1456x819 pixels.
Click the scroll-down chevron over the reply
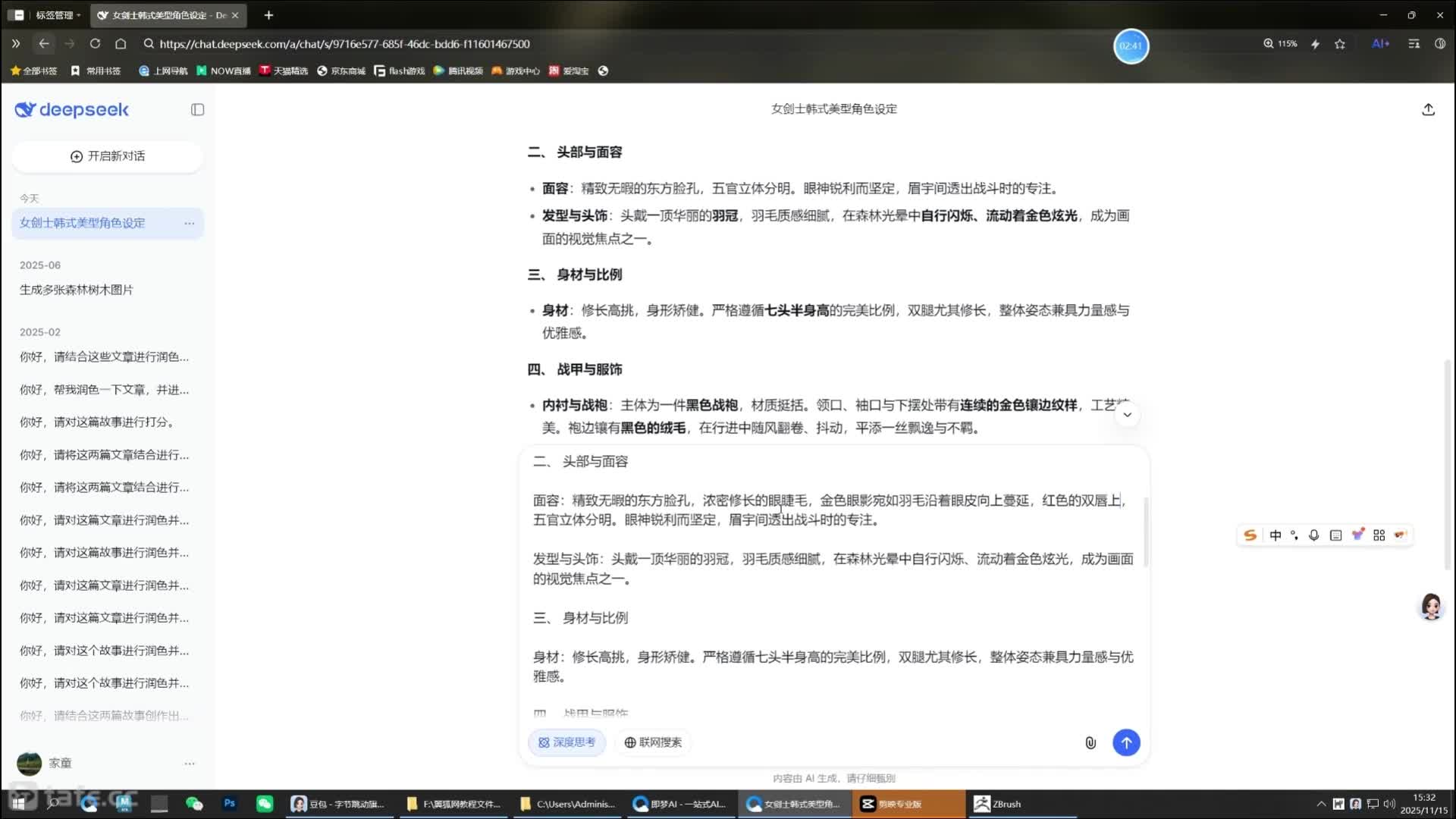1127,415
